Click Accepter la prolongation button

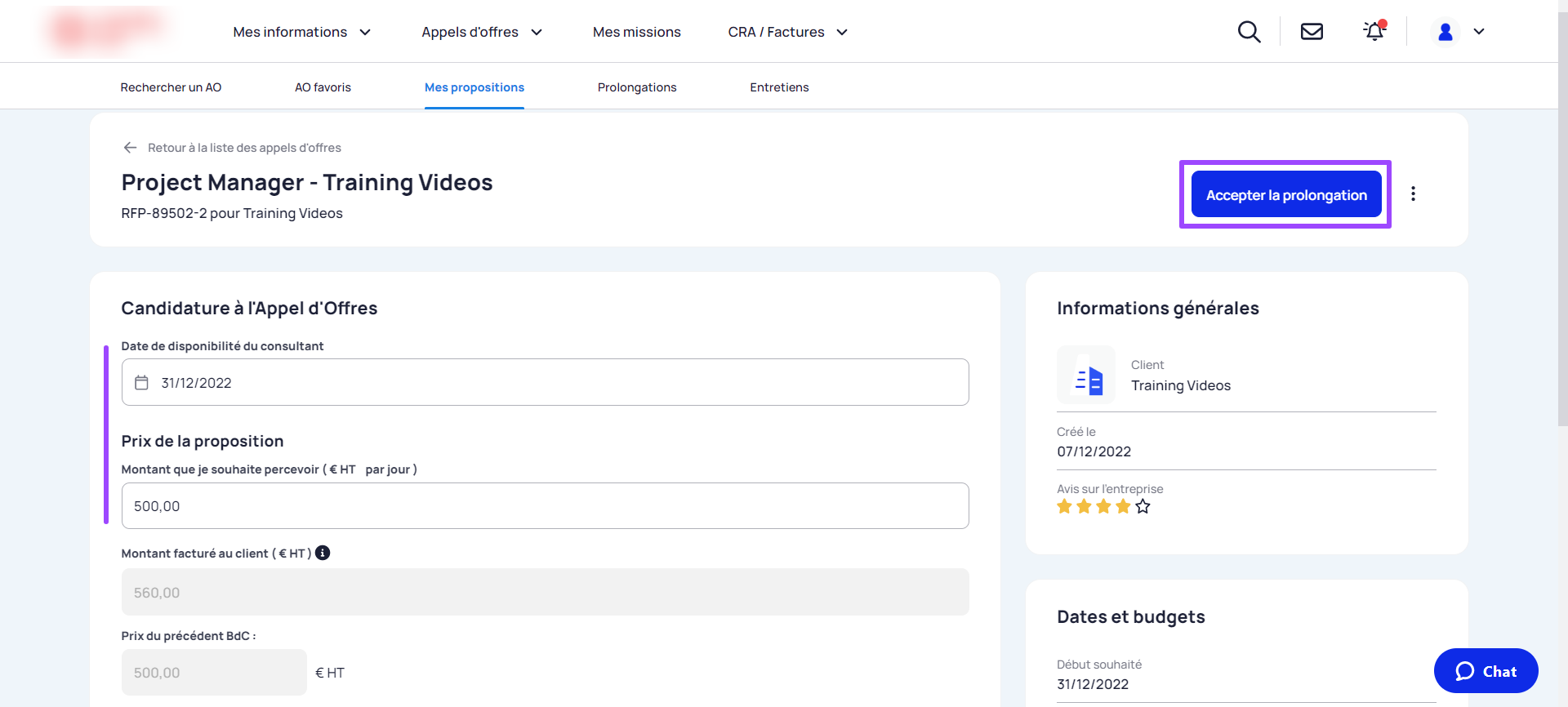click(1286, 194)
